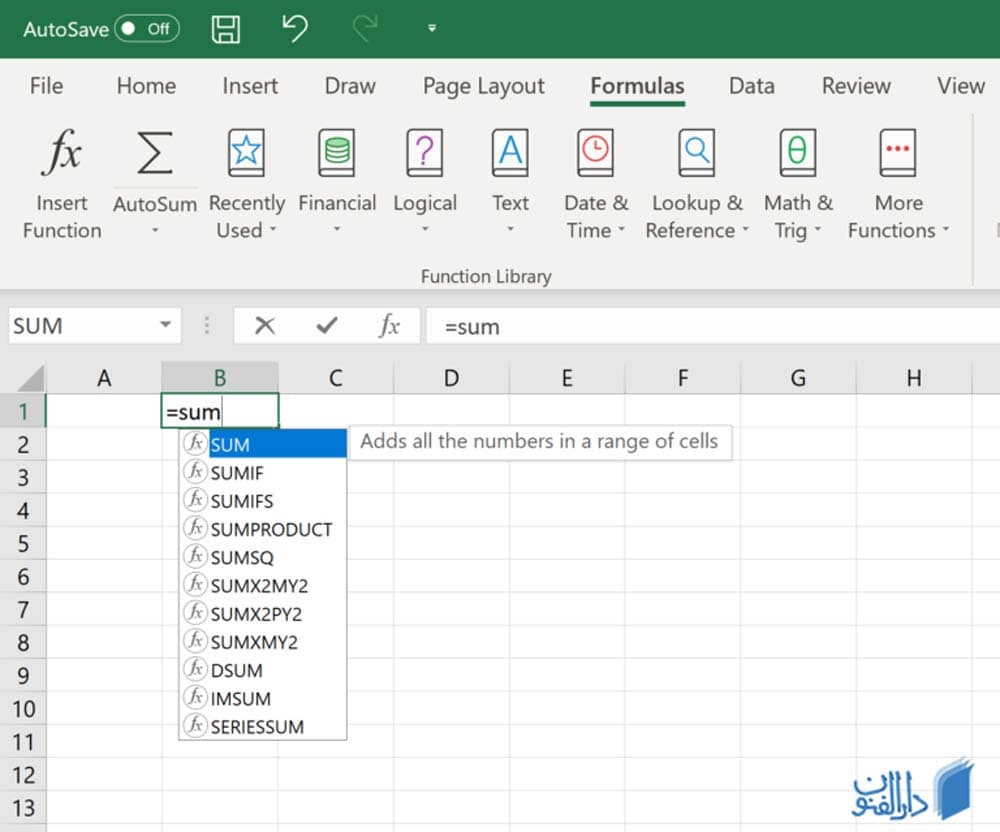Click the AutoSum sigma icon

(x=154, y=153)
